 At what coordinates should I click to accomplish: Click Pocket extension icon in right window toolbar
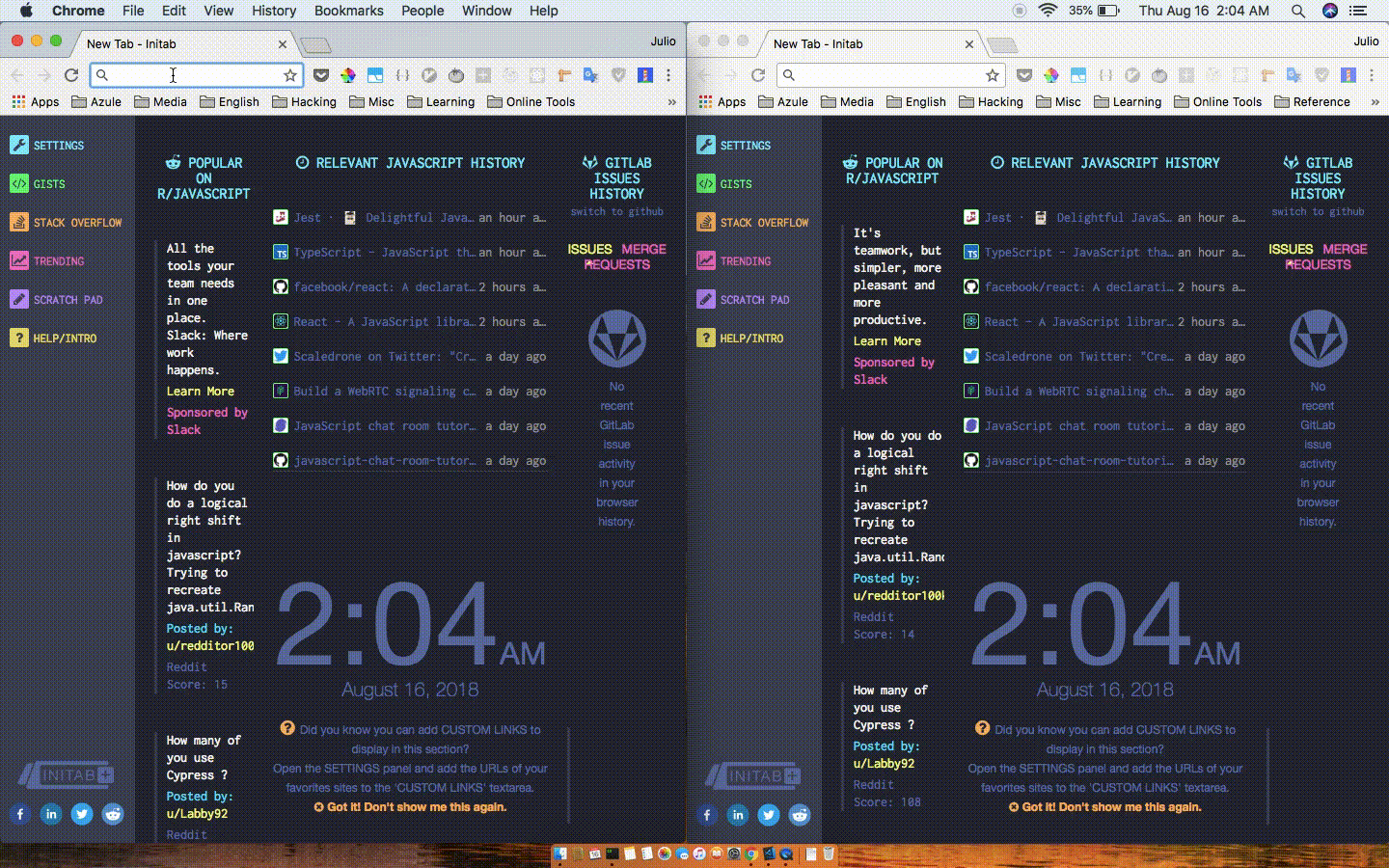[1024, 75]
